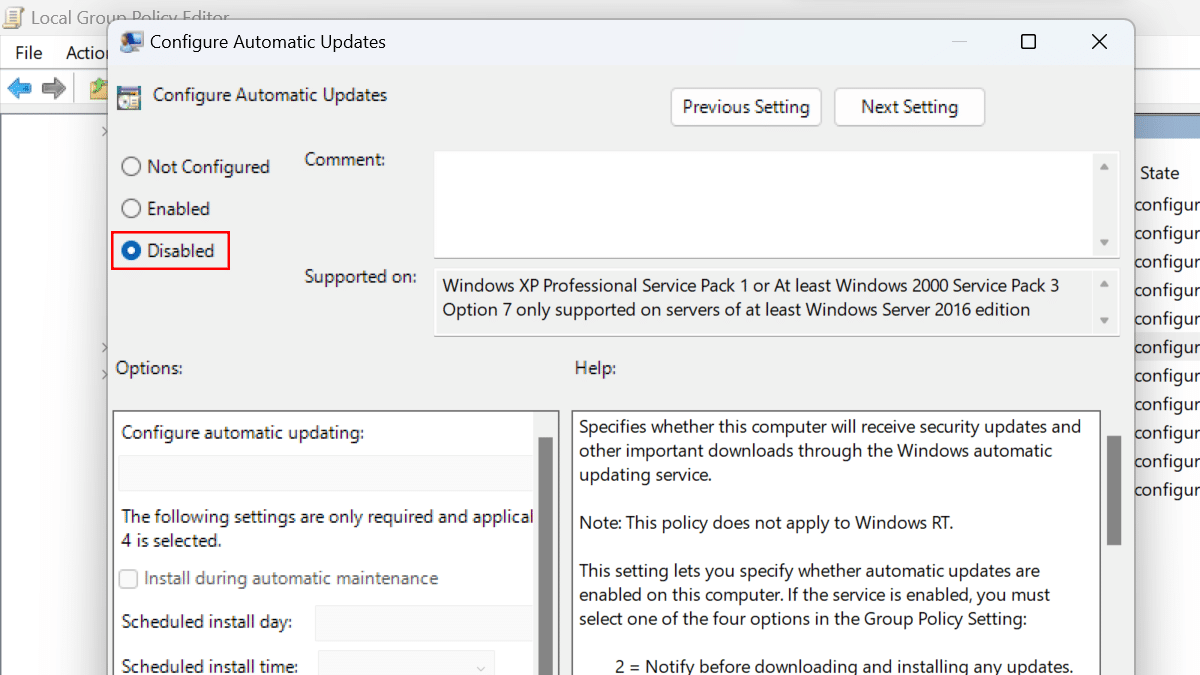Maximize the Configure Automatic Updates dialog
Image resolution: width=1200 pixels, height=675 pixels.
(1028, 42)
